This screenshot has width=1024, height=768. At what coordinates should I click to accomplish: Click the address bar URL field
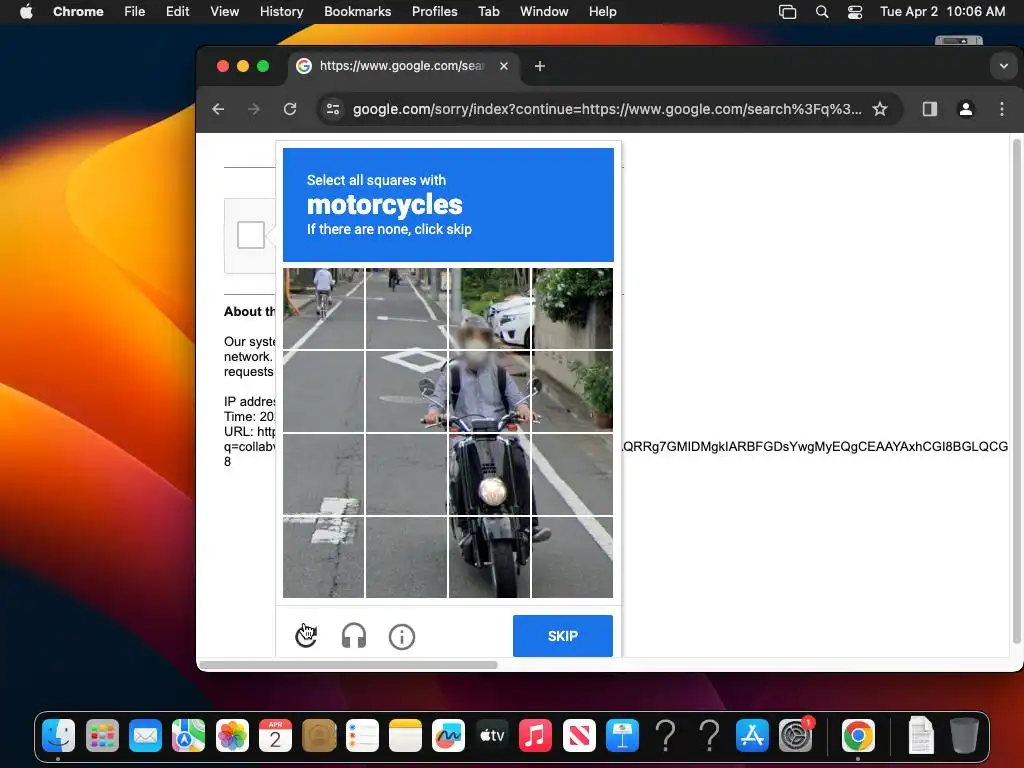pyautogui.click(x=607, y=109)
